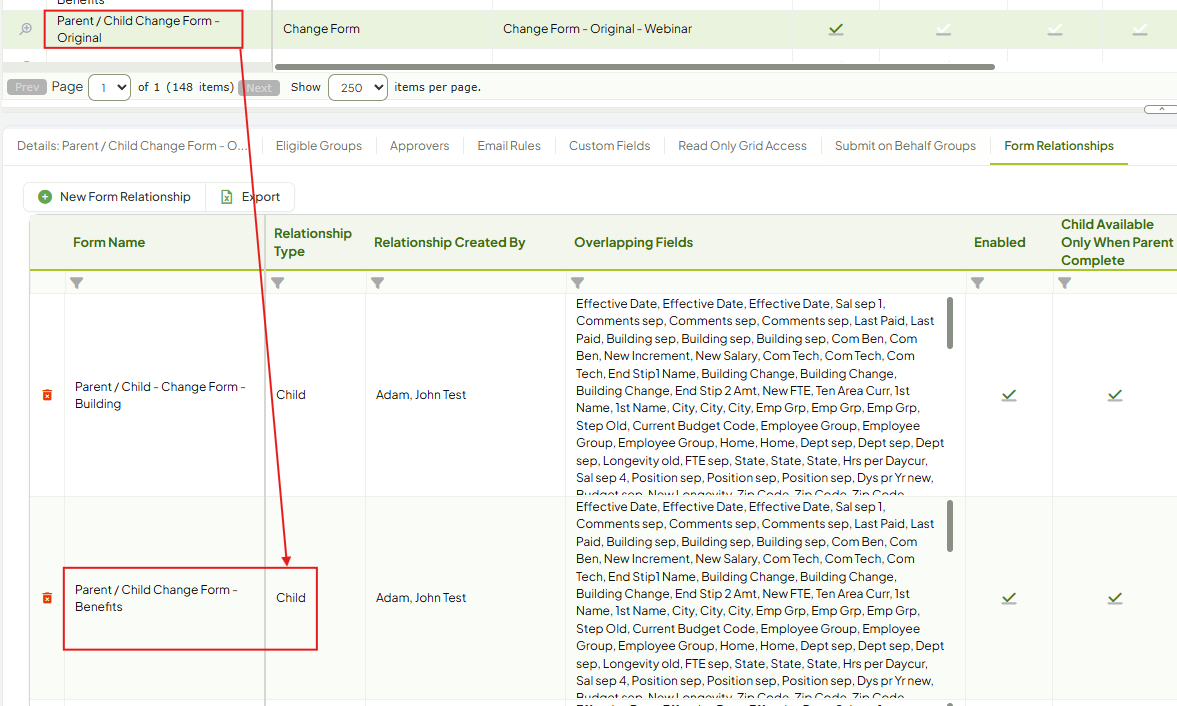Screen dimensions: 1177x706
Task: Click the Overlapping Fields scrollbar in the Building row
Action: click(x=950, y=323)
